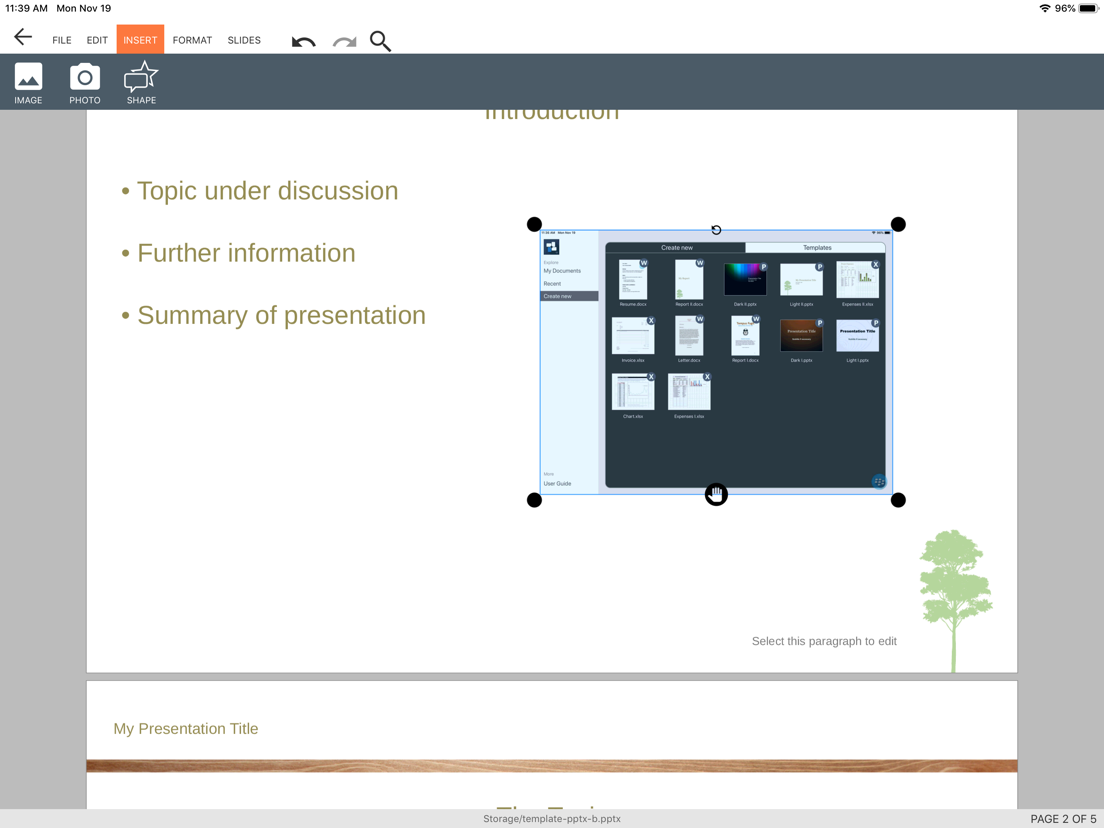This screenshot has width=1104, height=828.
Task: Tap the hand move handle below the image
Action: tap(716, 494)
